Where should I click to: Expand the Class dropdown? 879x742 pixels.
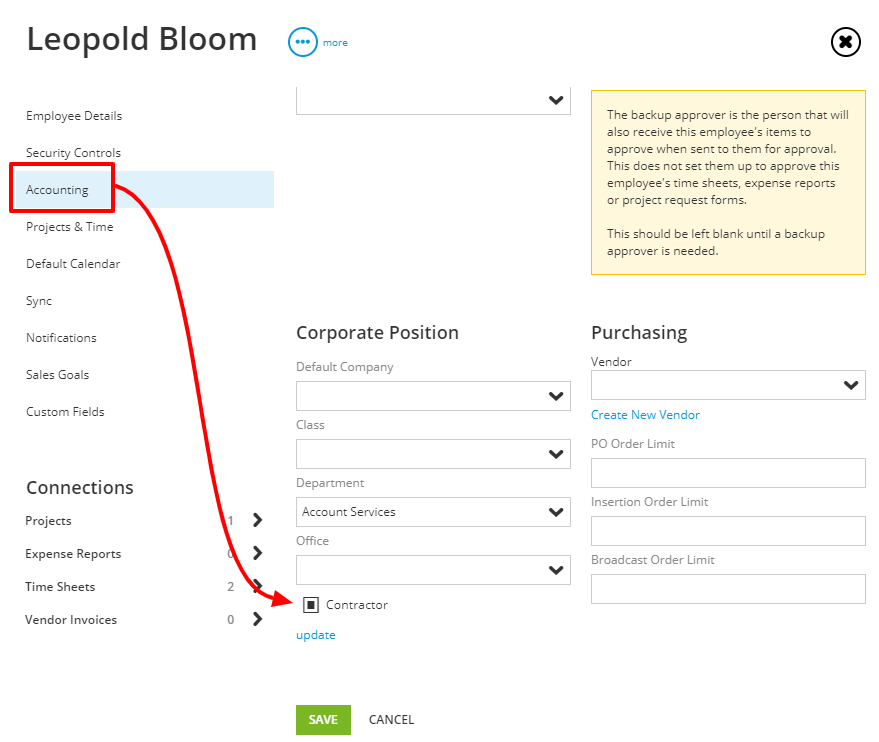click(x=433, y=454)
